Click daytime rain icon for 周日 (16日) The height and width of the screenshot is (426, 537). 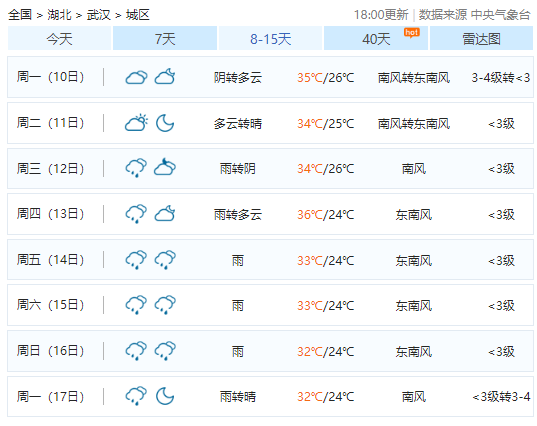136,351
